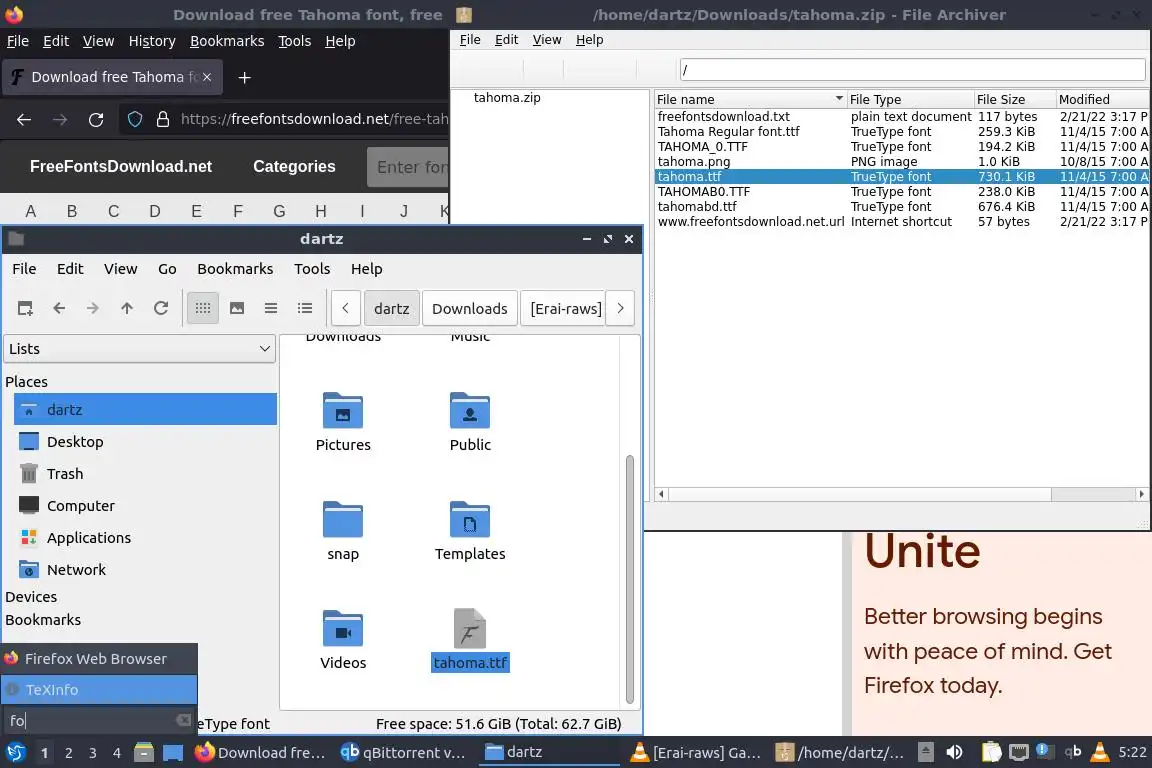Close the Download free Tahoma tab

coord(207,77)
